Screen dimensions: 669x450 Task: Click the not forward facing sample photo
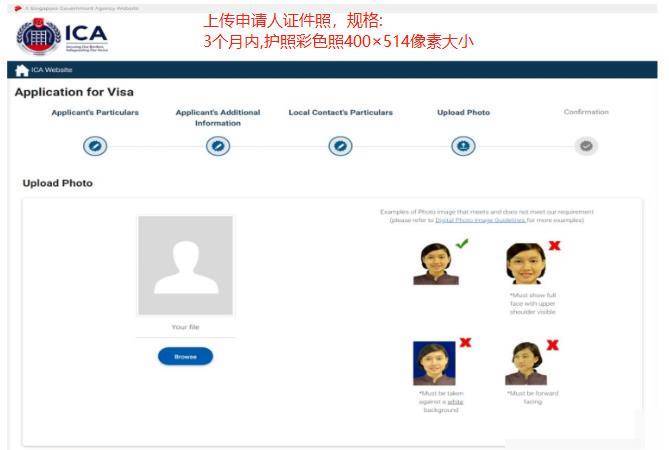(x=525, y=363)
